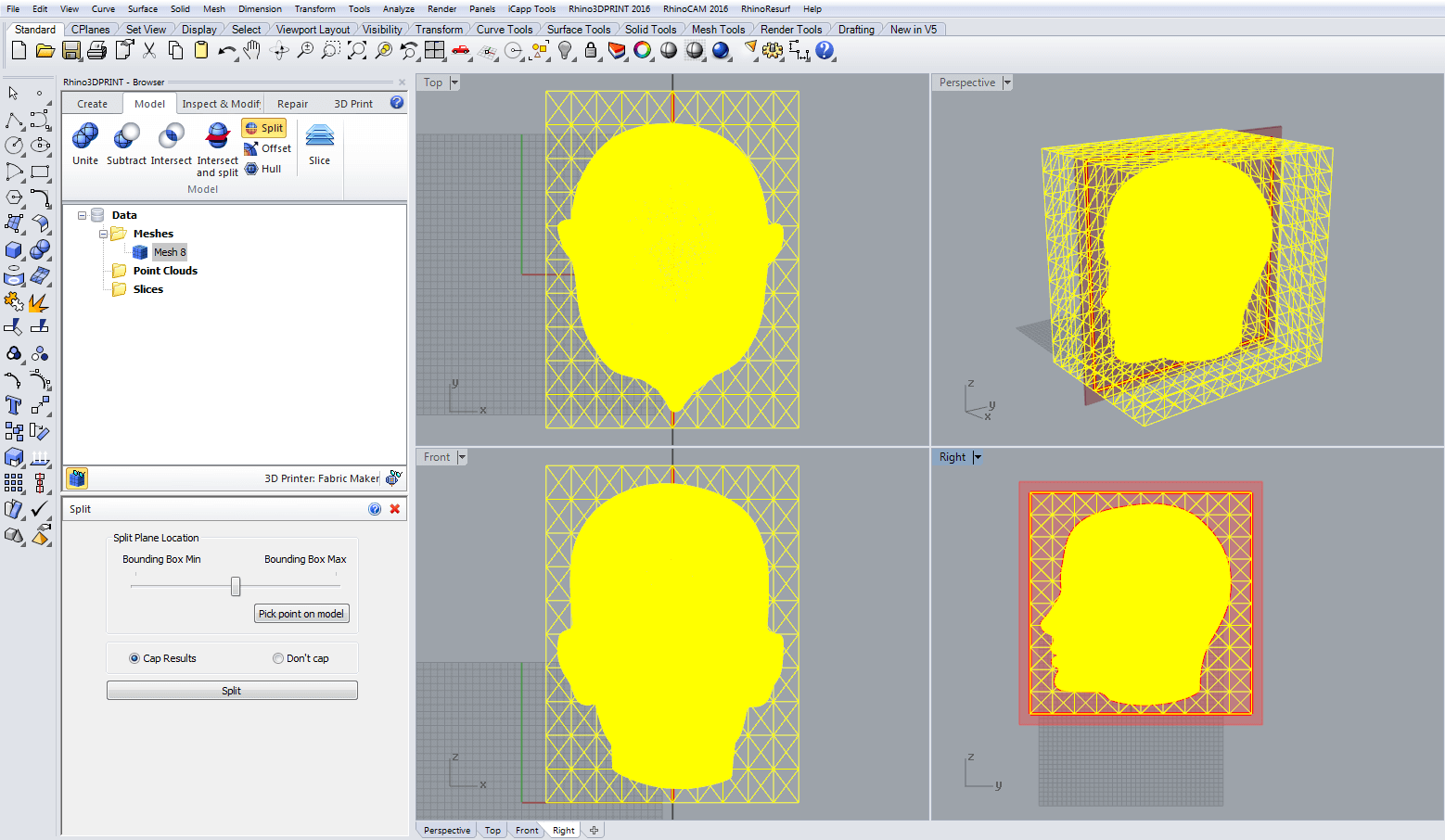Open the Perspective viewport dropdown menu
The width and height of the screenshot is (1445, 840).
[1007, 83]
